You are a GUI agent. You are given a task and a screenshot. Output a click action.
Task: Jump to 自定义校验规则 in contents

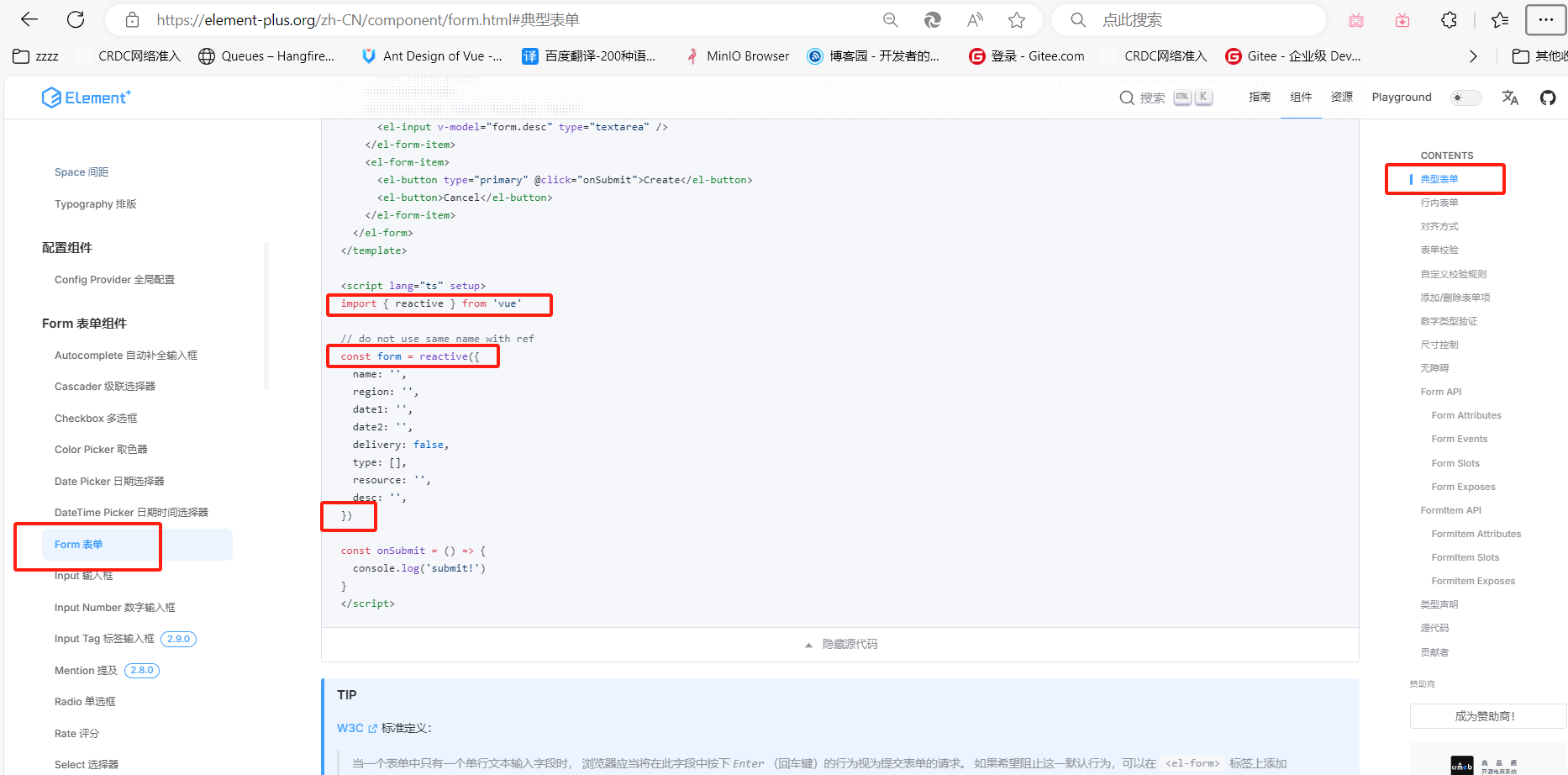(x=1454, y=274)
